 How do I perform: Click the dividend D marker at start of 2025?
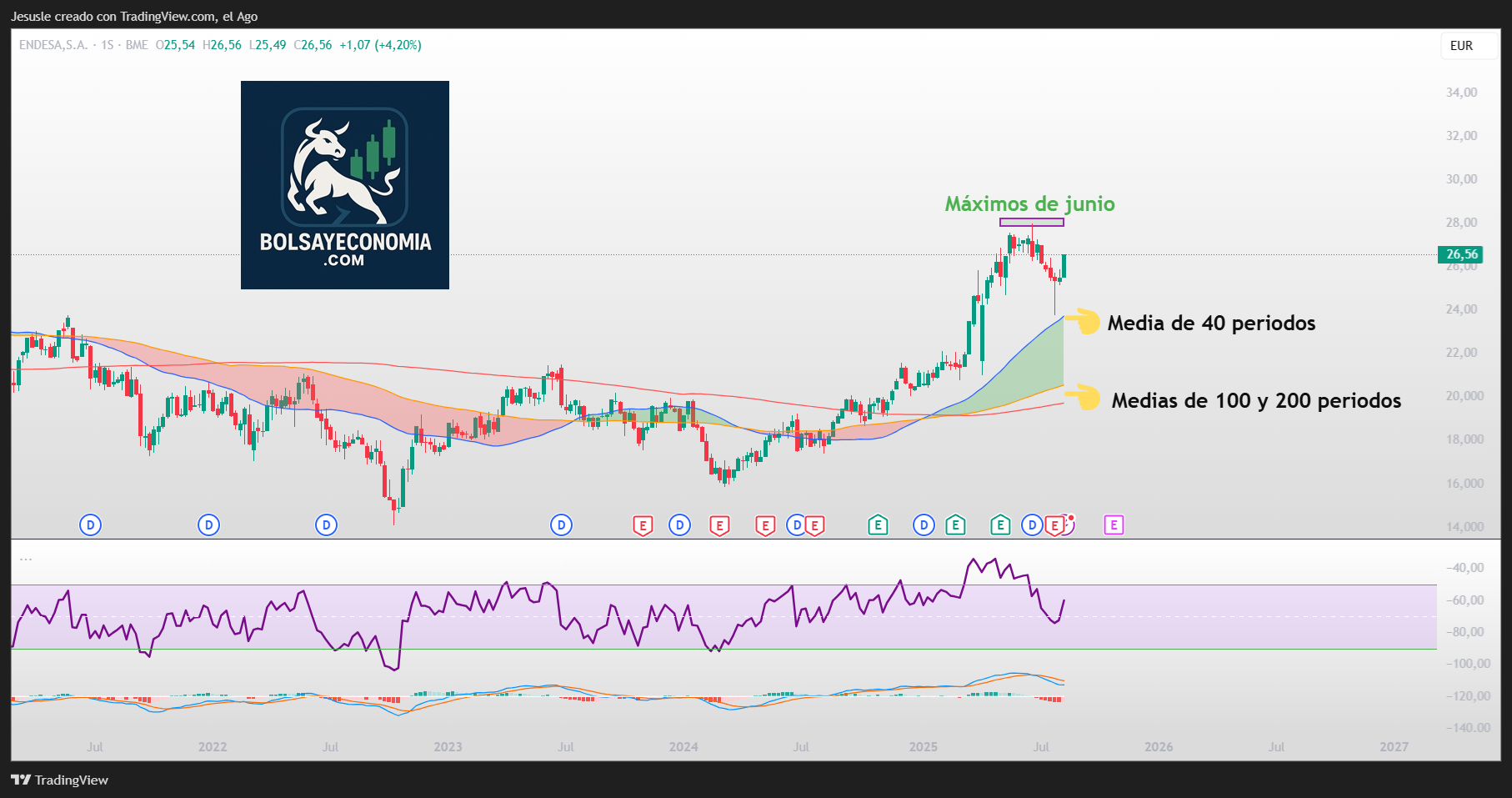click(x=924, y=525)
